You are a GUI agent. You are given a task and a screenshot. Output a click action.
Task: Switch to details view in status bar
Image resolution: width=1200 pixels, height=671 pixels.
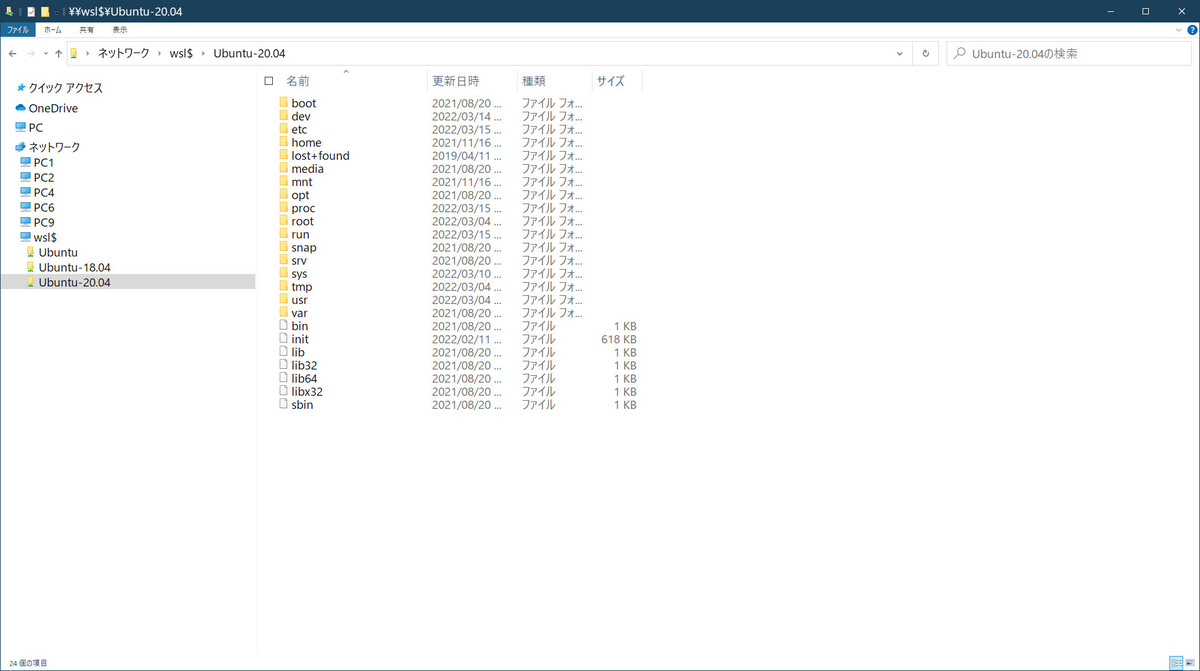pyautogui.click(x=1175, y=663)
